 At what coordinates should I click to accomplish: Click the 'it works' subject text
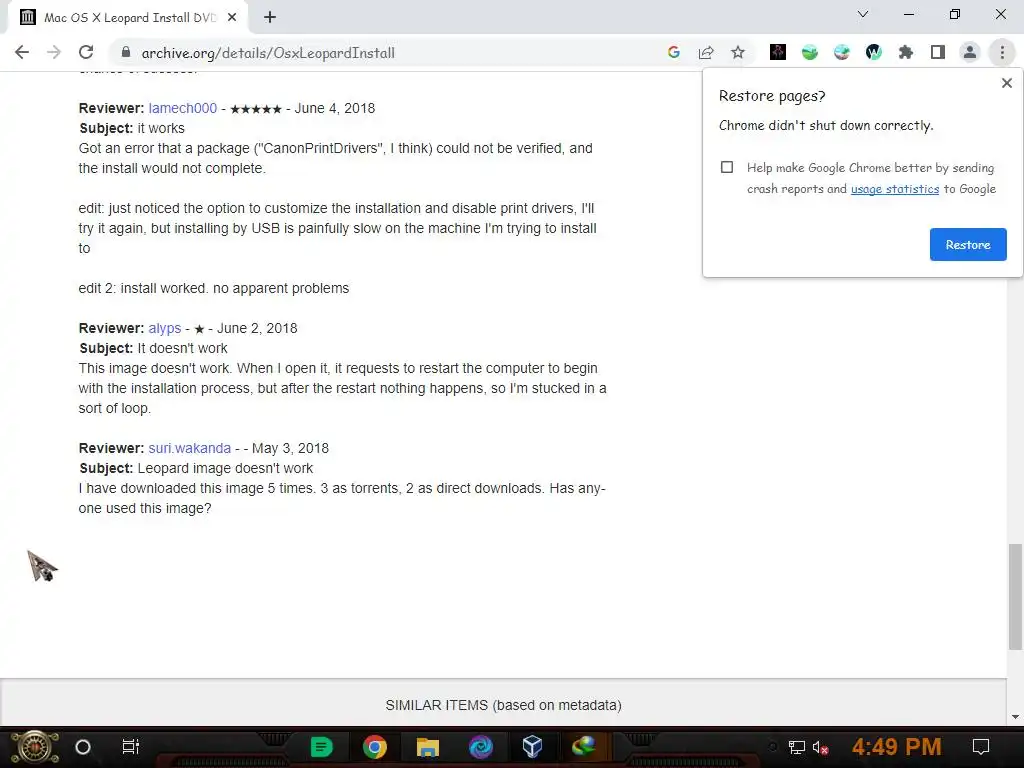(161, 129)
